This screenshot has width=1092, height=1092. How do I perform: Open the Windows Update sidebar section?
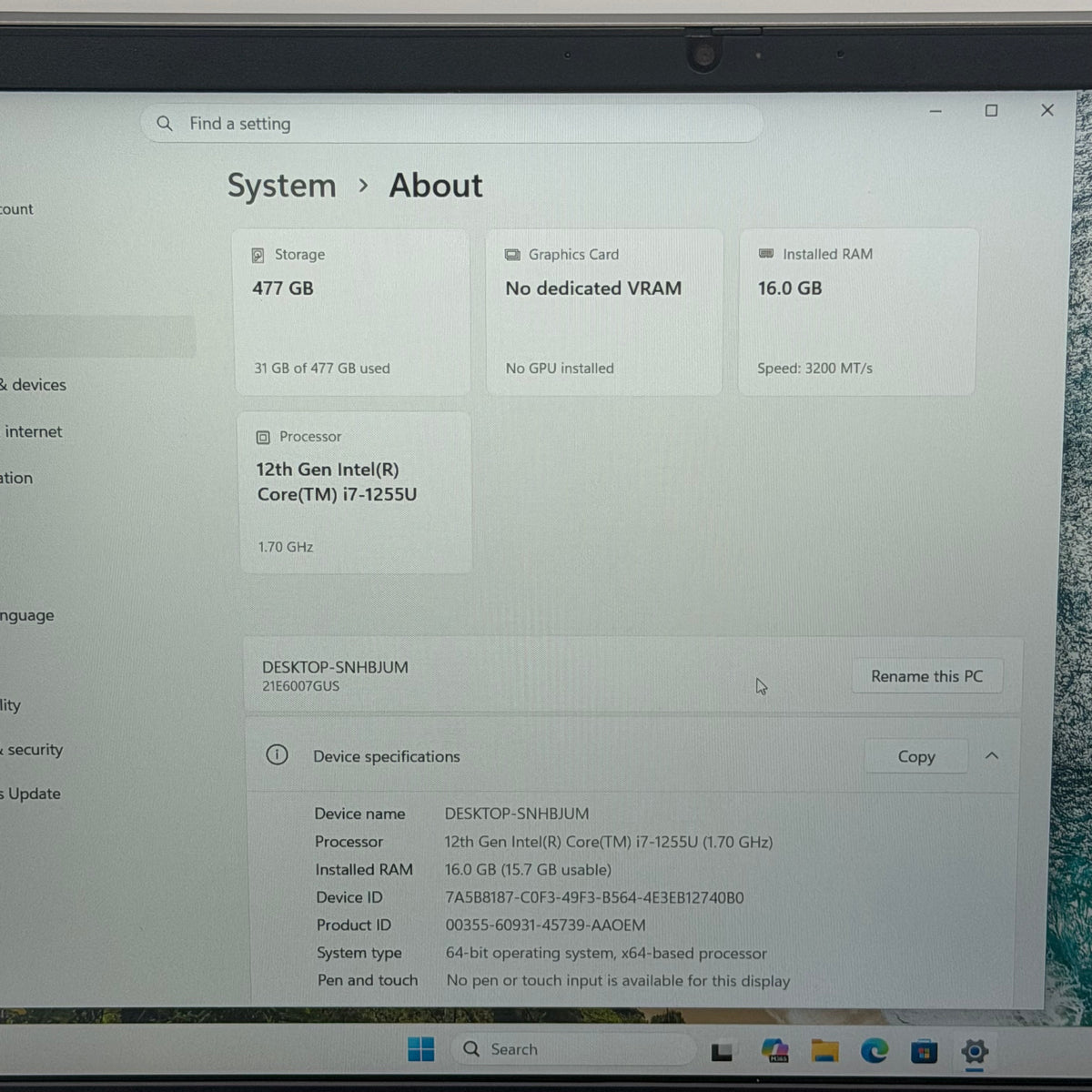coord(31,794)
